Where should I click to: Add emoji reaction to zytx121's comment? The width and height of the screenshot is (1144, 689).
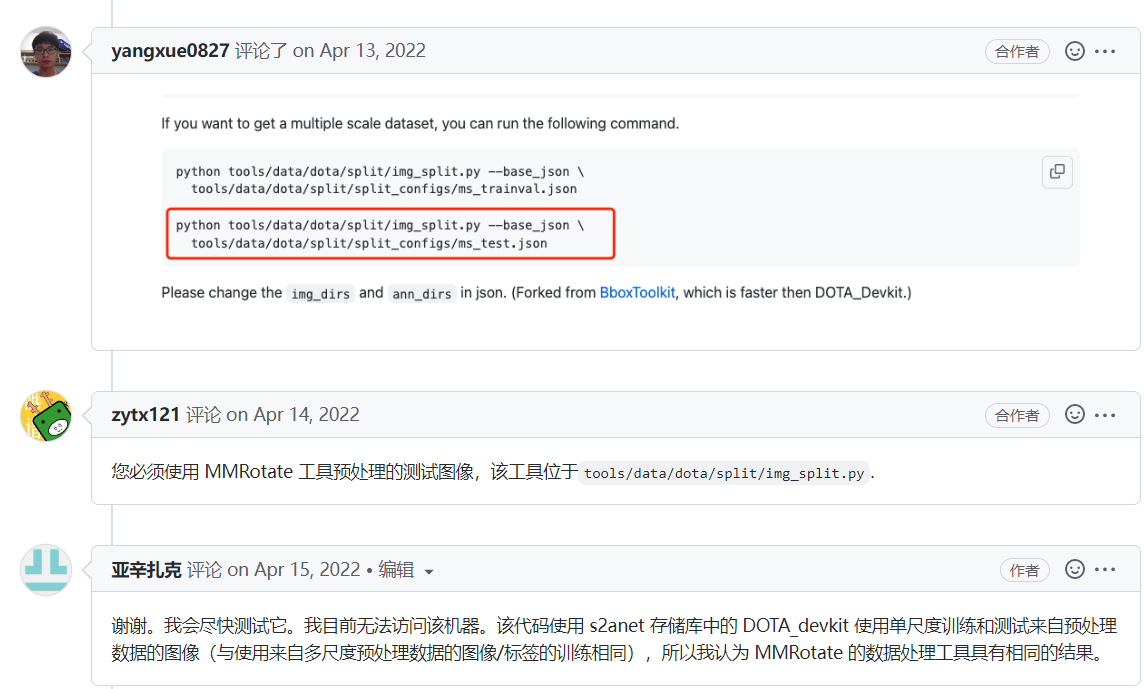[1075, 414]
